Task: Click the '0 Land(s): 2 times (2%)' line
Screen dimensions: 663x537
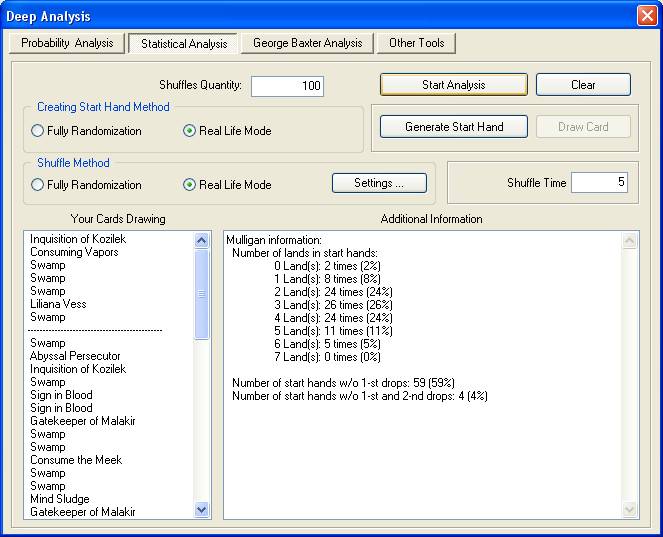Action: click(x=327, y=266)
